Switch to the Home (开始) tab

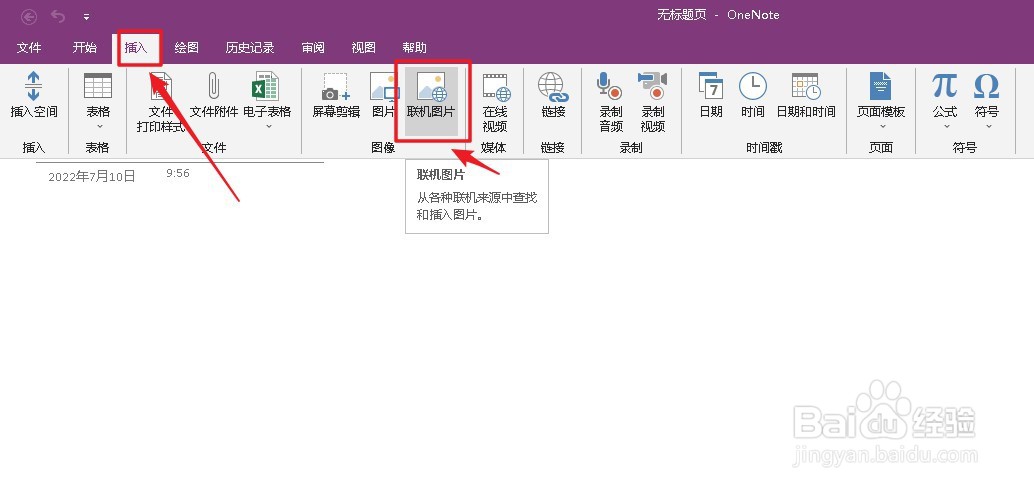point(84,47)
